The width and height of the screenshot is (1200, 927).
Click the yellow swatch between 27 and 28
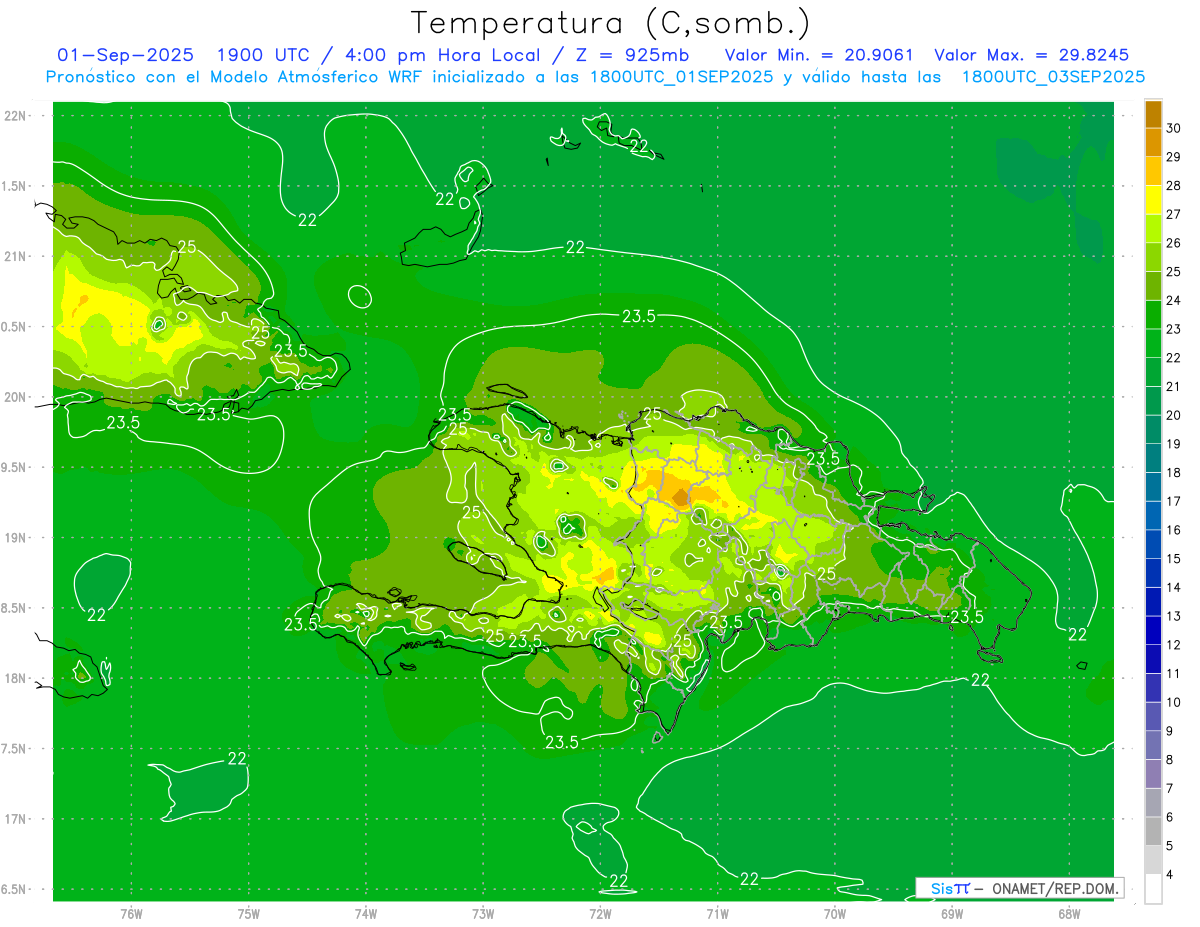click(x=1153, y=199)
